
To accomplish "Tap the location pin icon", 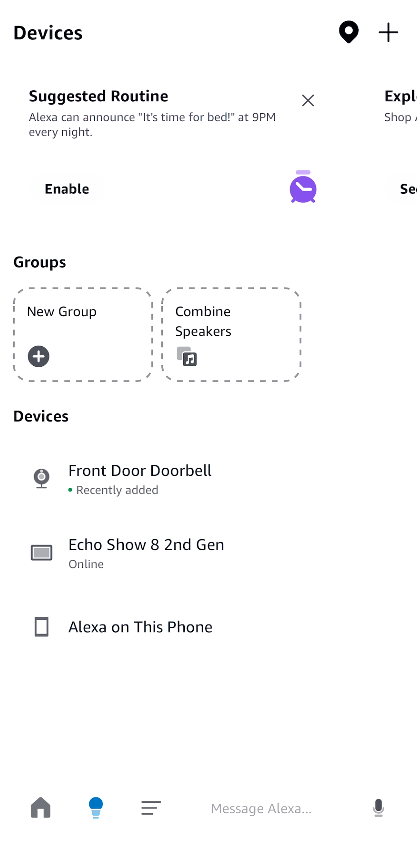I will (349, 33).
